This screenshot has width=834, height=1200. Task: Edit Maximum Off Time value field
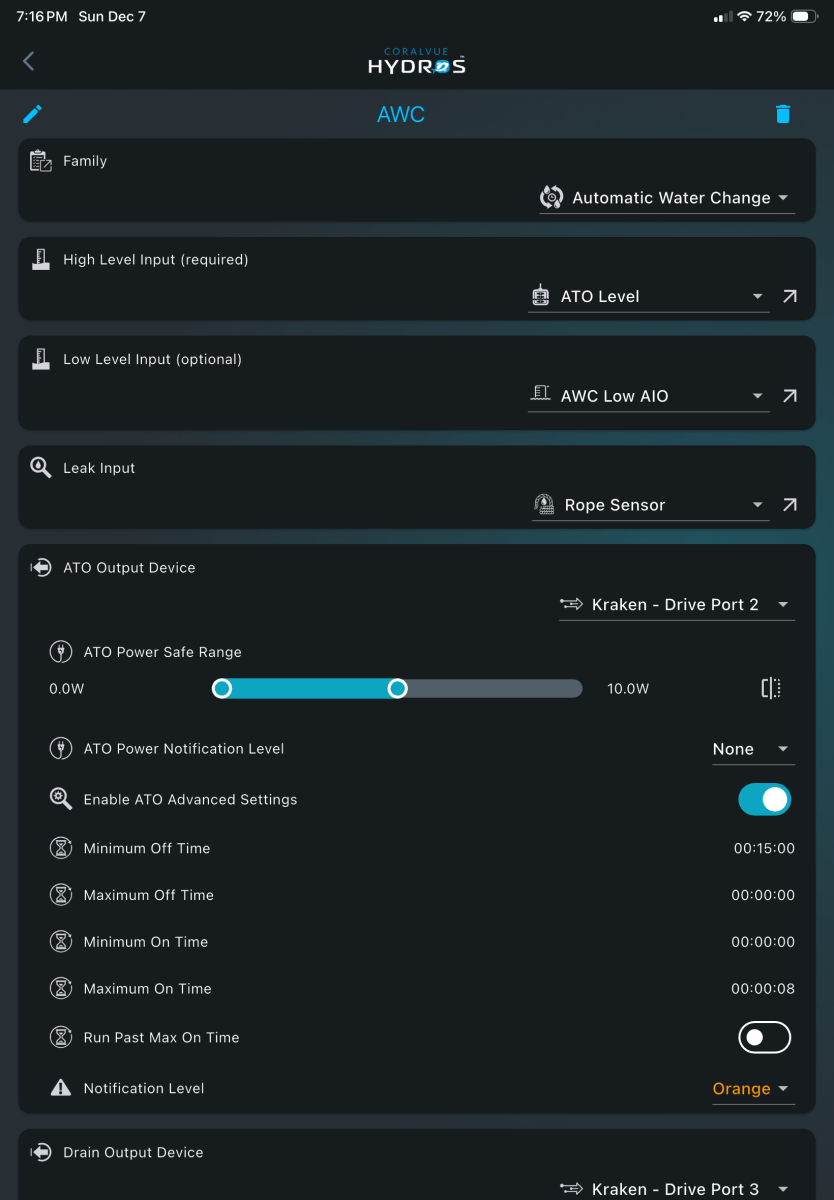coord(764,895)
